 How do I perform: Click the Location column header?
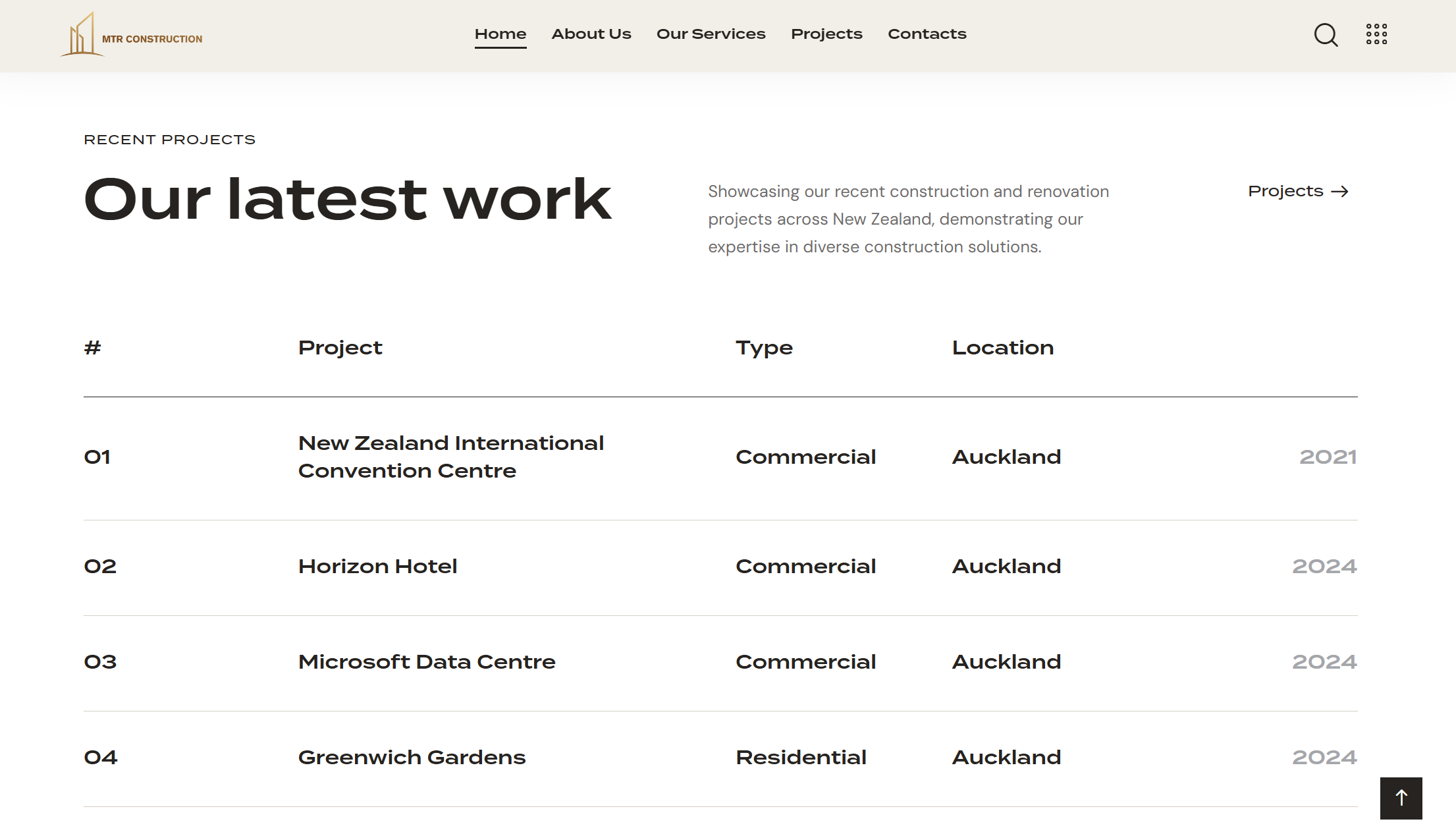[x=1002, y=348]
